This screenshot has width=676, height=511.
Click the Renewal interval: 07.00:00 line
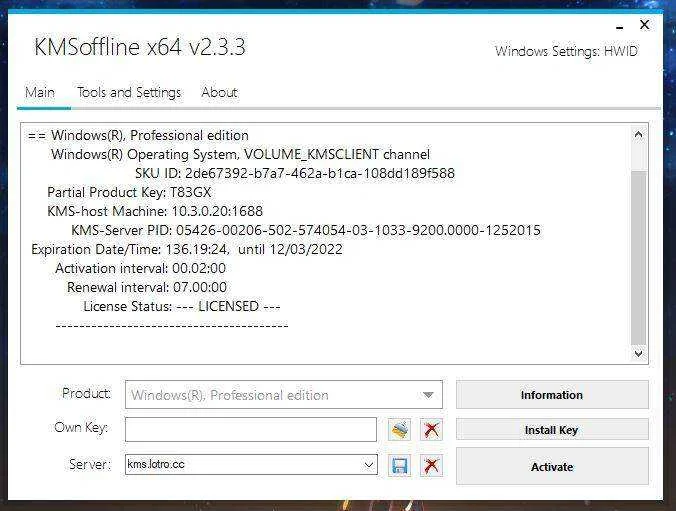(147, 287)
